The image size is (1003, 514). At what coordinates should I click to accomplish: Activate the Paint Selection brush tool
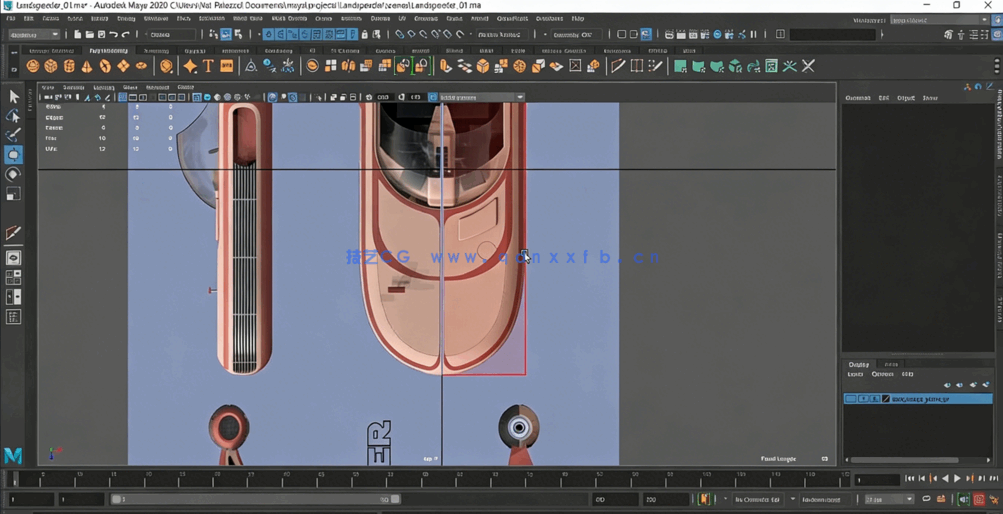click(x=13, y=136)
